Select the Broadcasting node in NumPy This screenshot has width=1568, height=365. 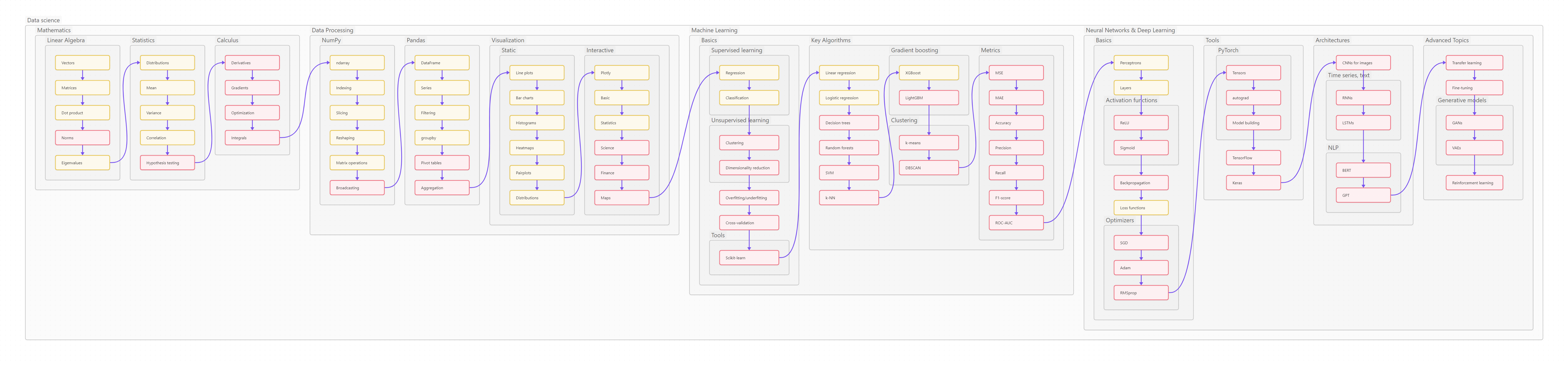(x=357, y=188)
